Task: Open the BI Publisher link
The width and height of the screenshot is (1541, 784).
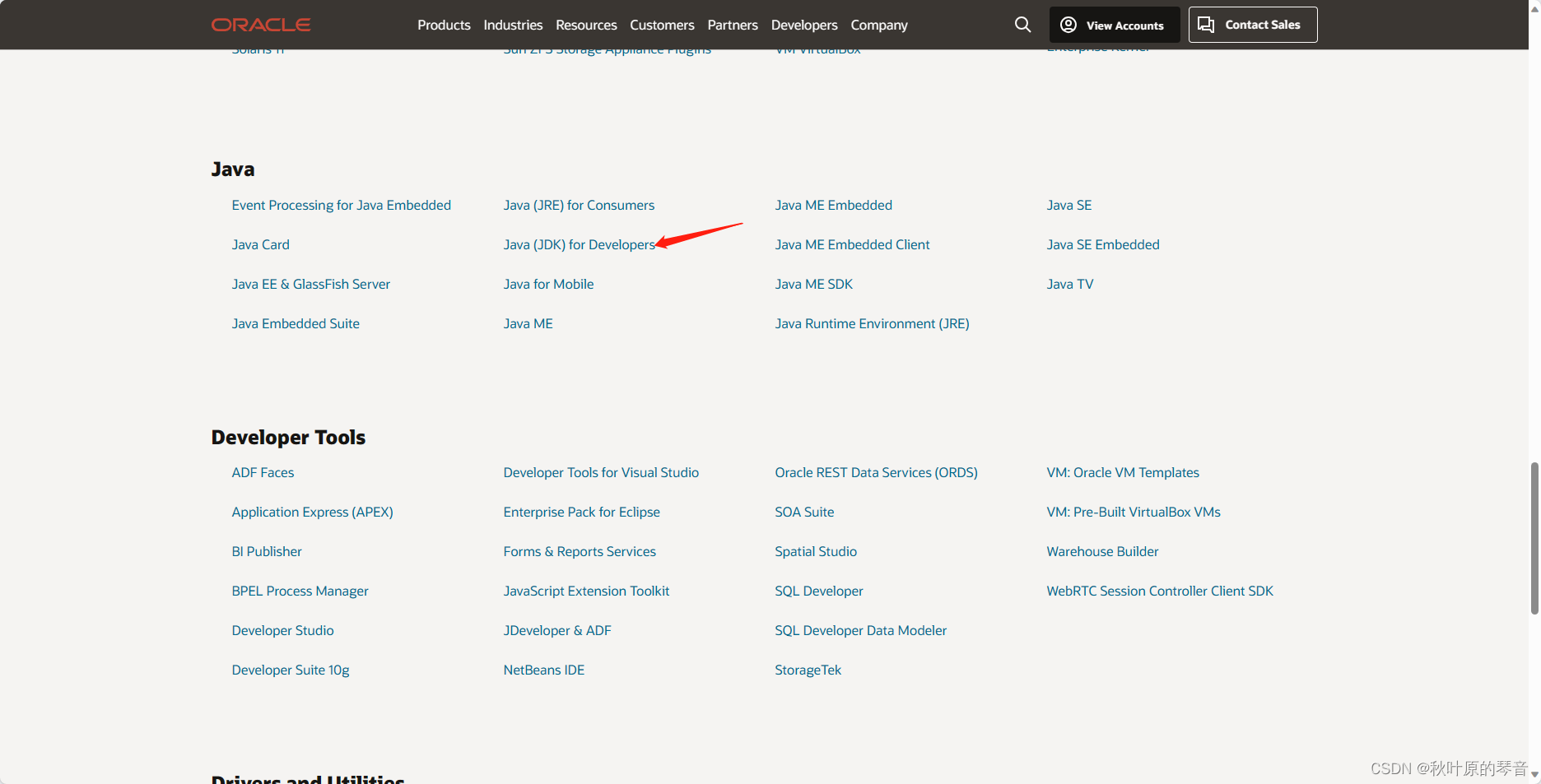Action: pos(267,551)
